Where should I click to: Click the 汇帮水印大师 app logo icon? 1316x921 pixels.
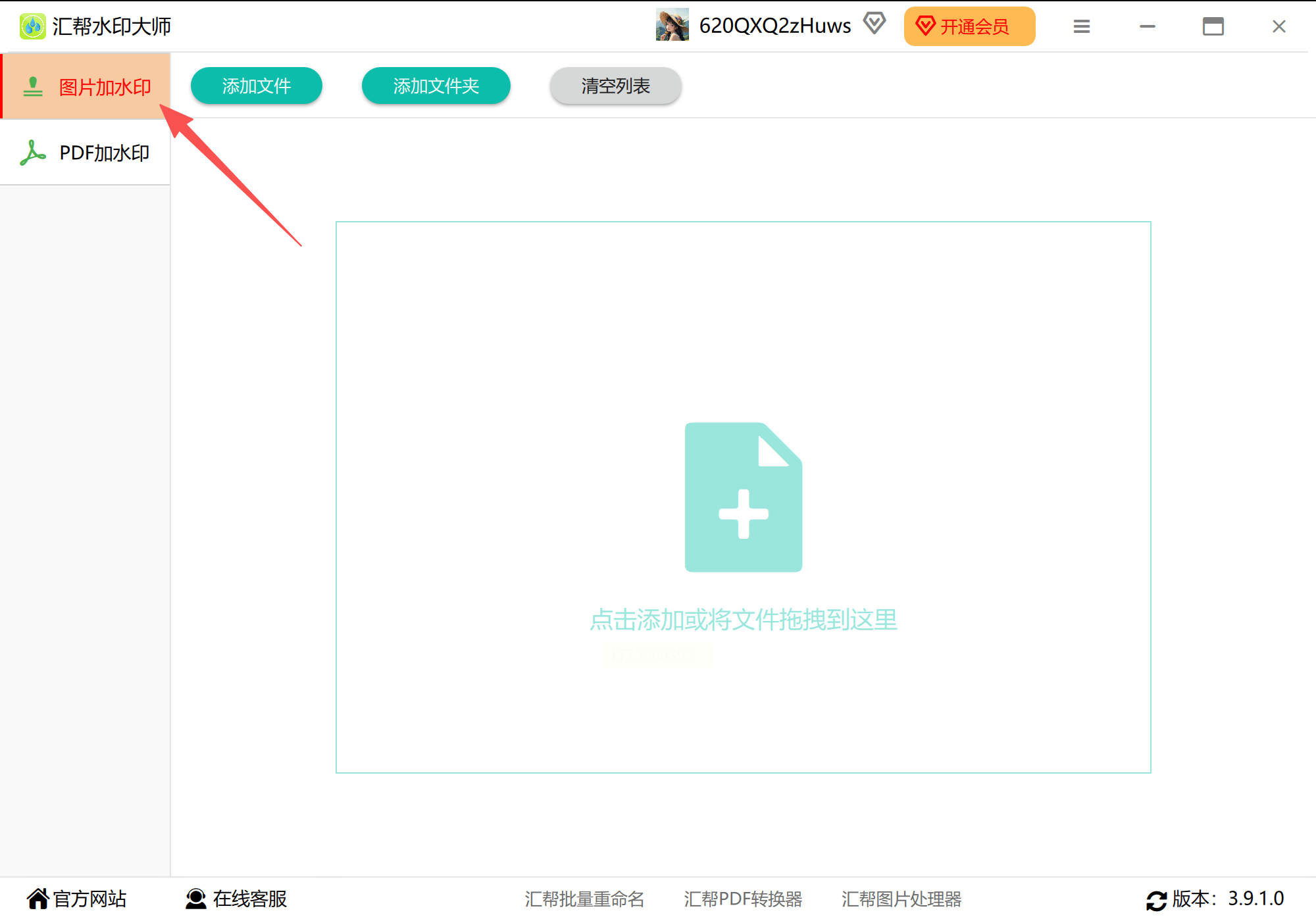(x=32, y=26)
